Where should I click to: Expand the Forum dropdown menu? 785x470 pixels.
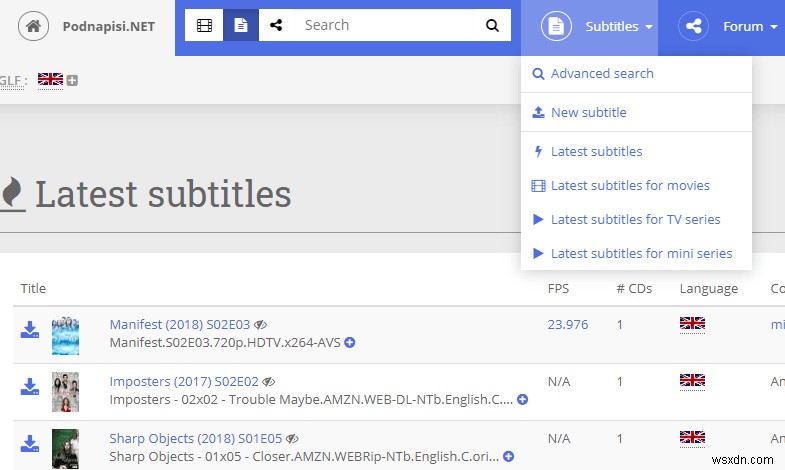[750, 27]
